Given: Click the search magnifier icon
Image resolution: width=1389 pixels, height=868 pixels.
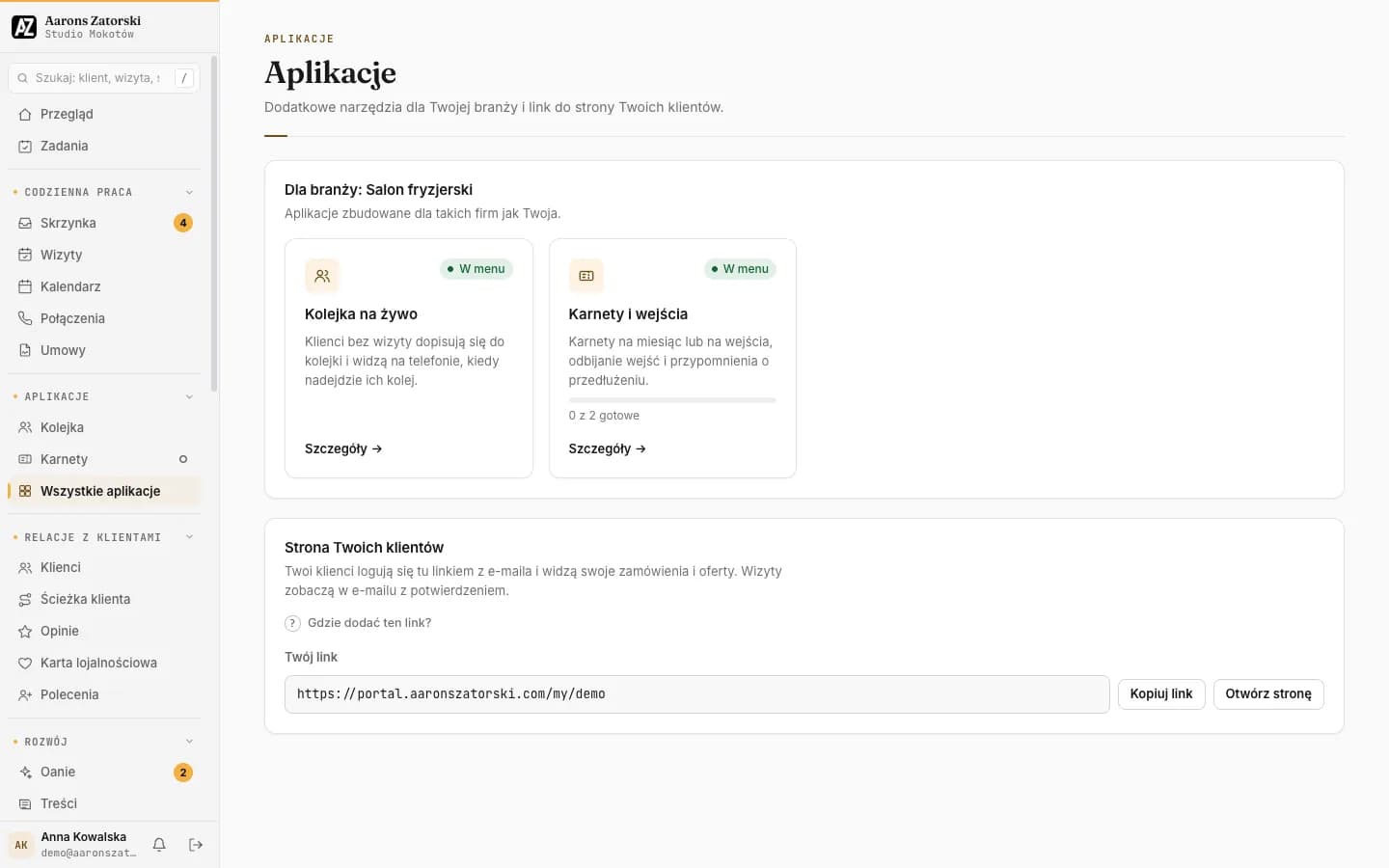Looking at the screenshot, I should (x=23, y=78).
